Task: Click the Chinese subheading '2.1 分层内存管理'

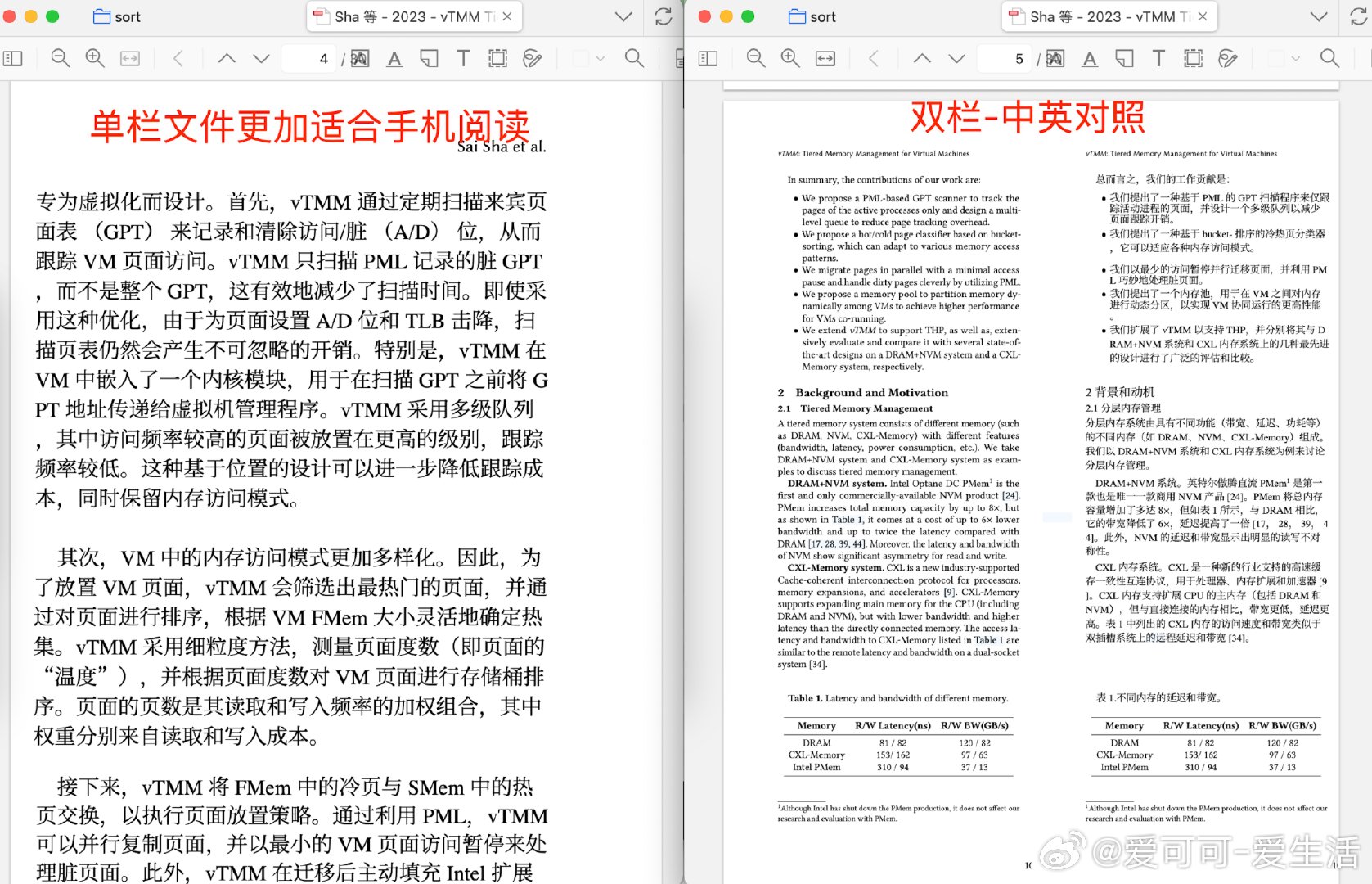Action: pos(1122,408)
